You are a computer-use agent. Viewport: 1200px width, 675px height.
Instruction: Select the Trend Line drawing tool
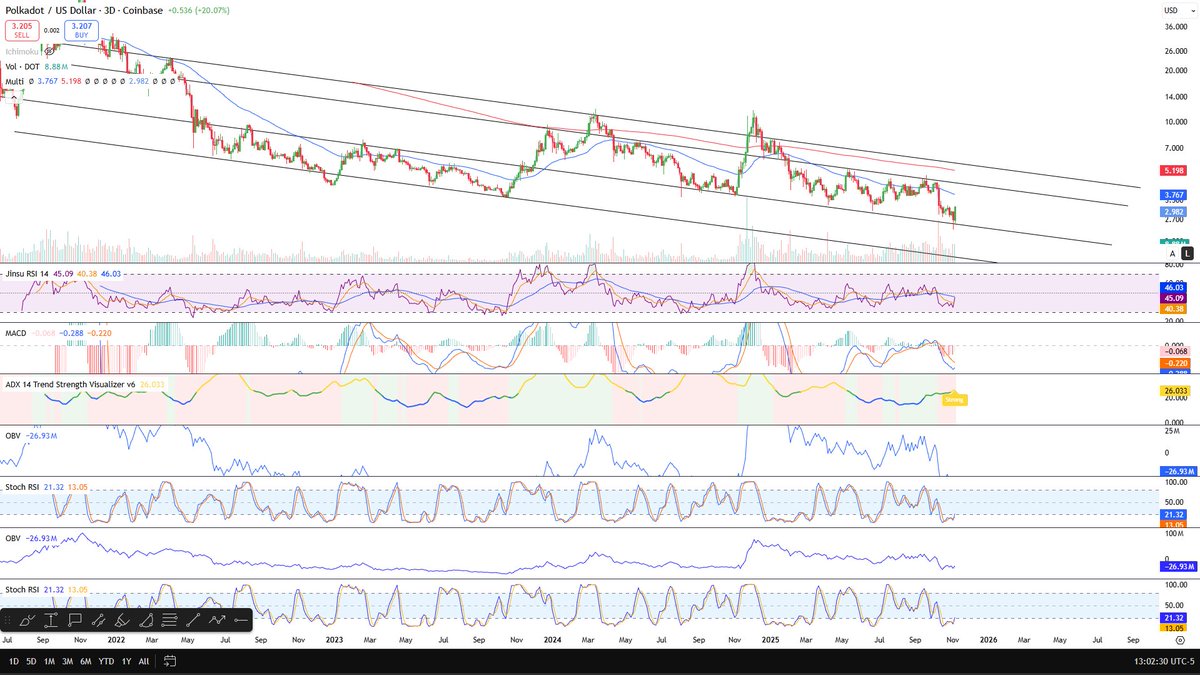pos(194,620)
